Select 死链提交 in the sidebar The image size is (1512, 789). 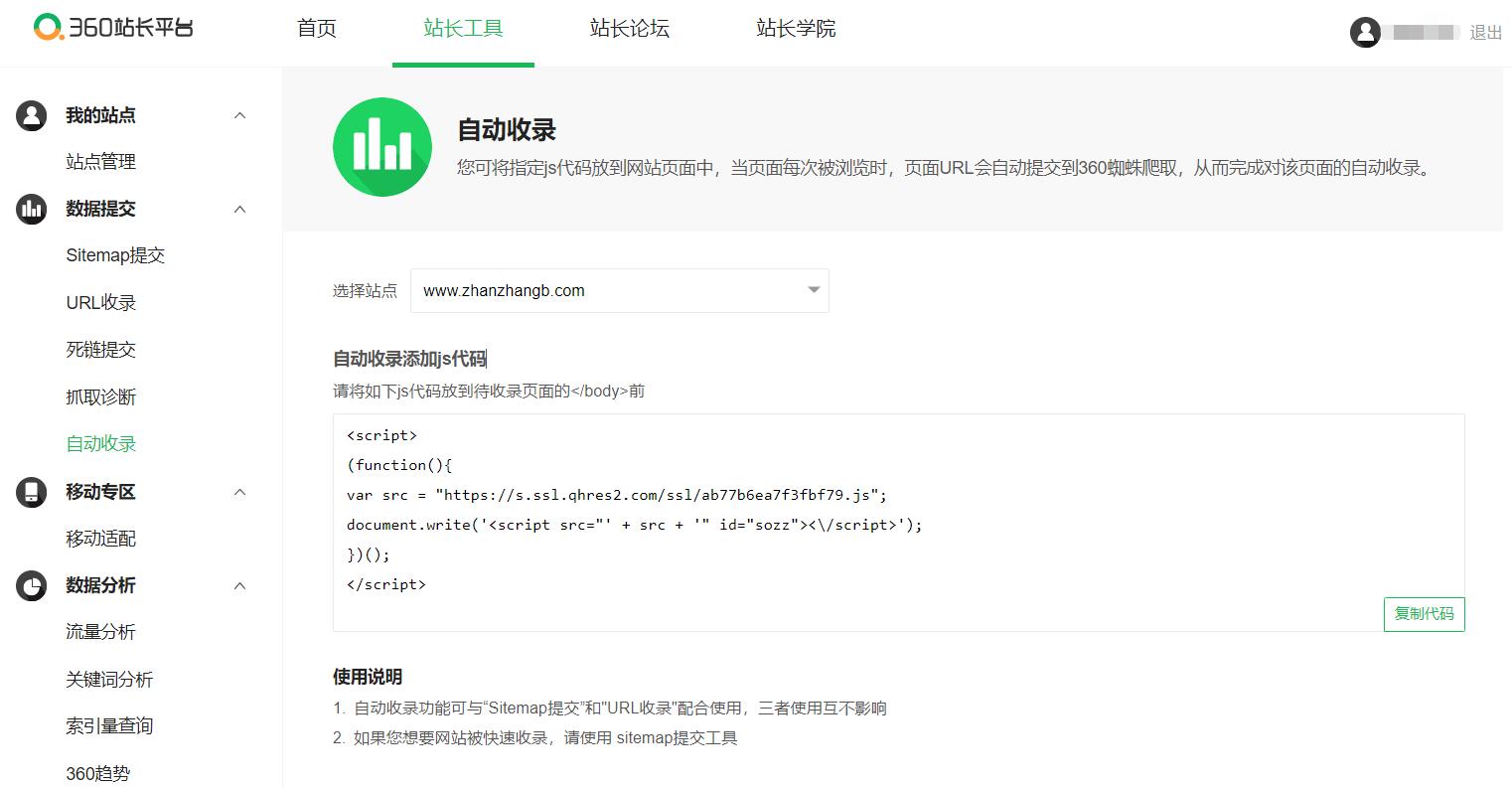[x=100, y=350]
